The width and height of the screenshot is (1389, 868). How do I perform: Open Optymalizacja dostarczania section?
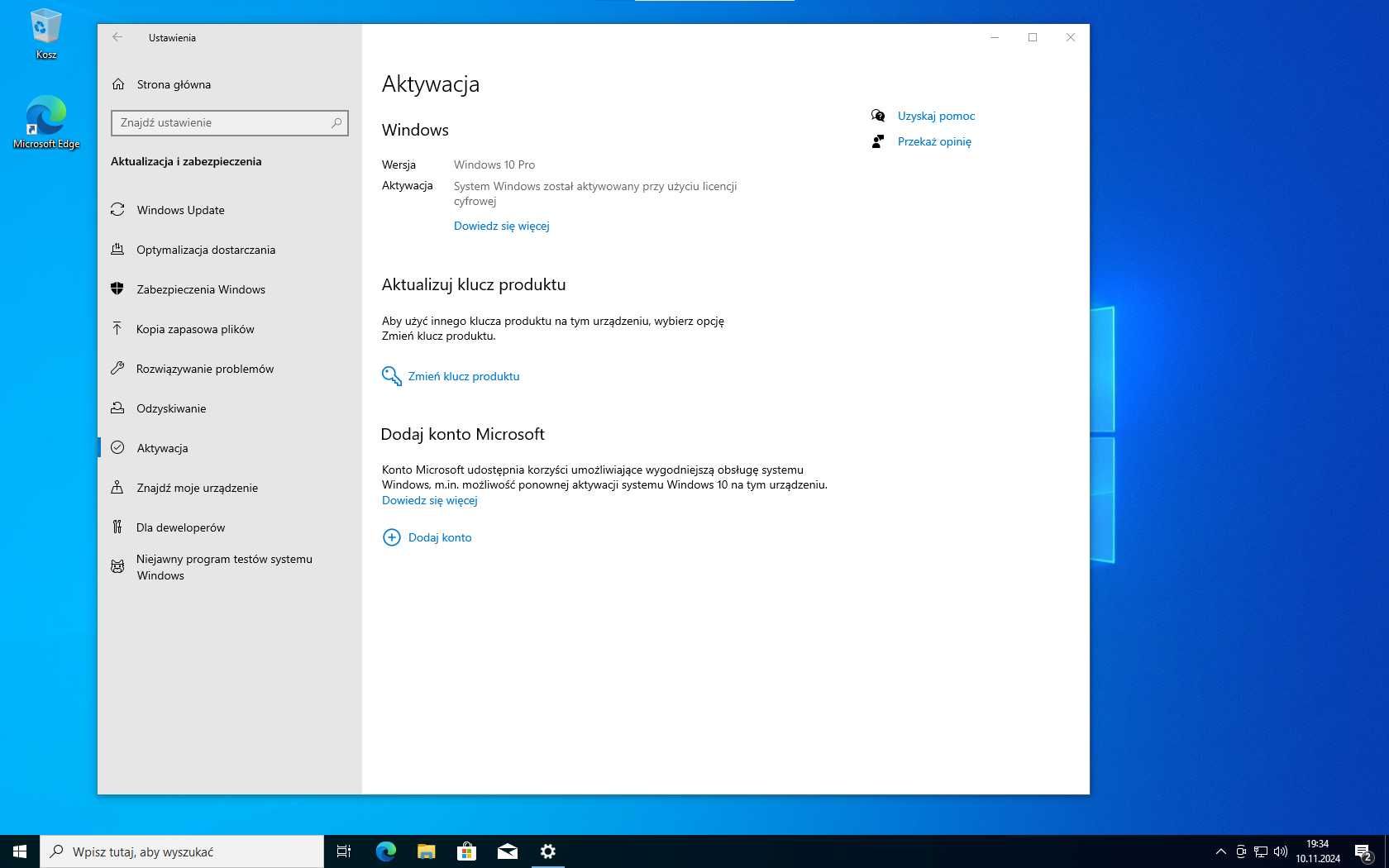(x=230, y=250)
